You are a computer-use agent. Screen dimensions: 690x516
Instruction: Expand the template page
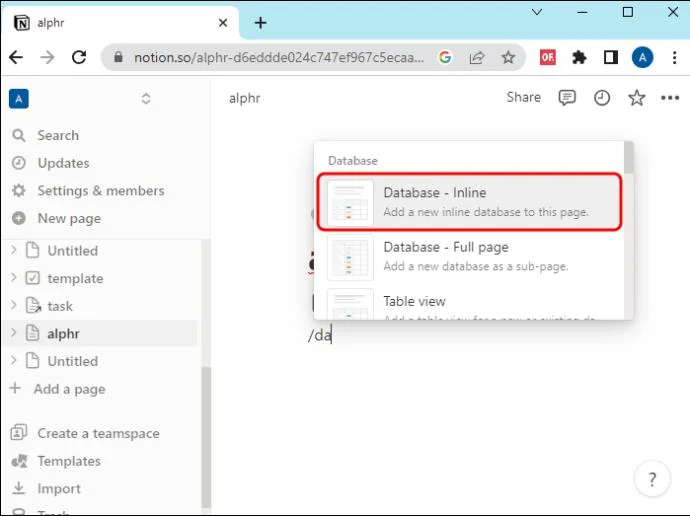click(x=14, y=278)
